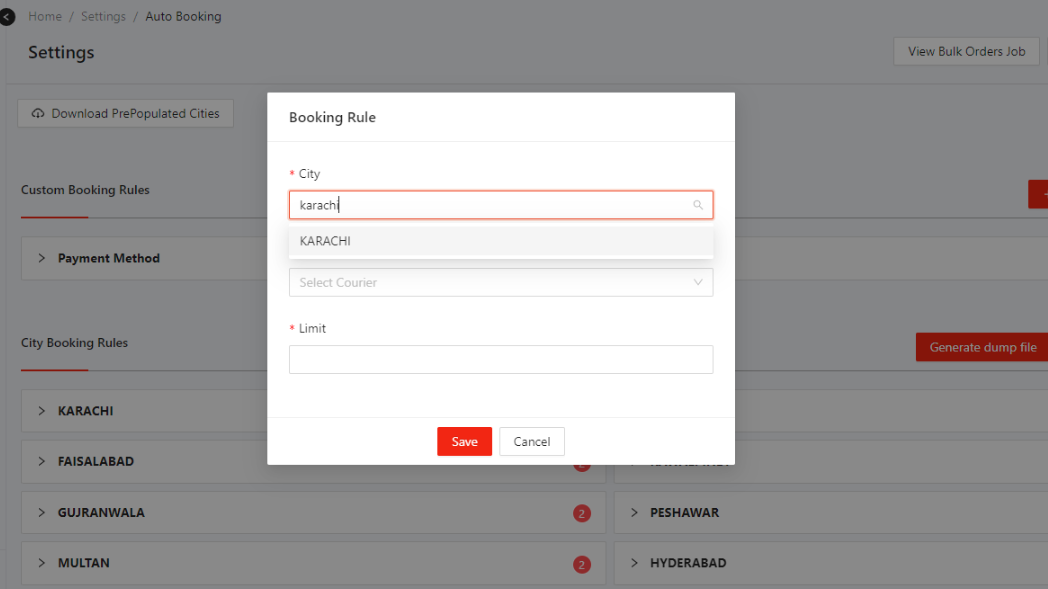Go to Home breadcrumb
Image resolution: width=1048 pixels, height=589 pixels.
[x=45, y=17]
